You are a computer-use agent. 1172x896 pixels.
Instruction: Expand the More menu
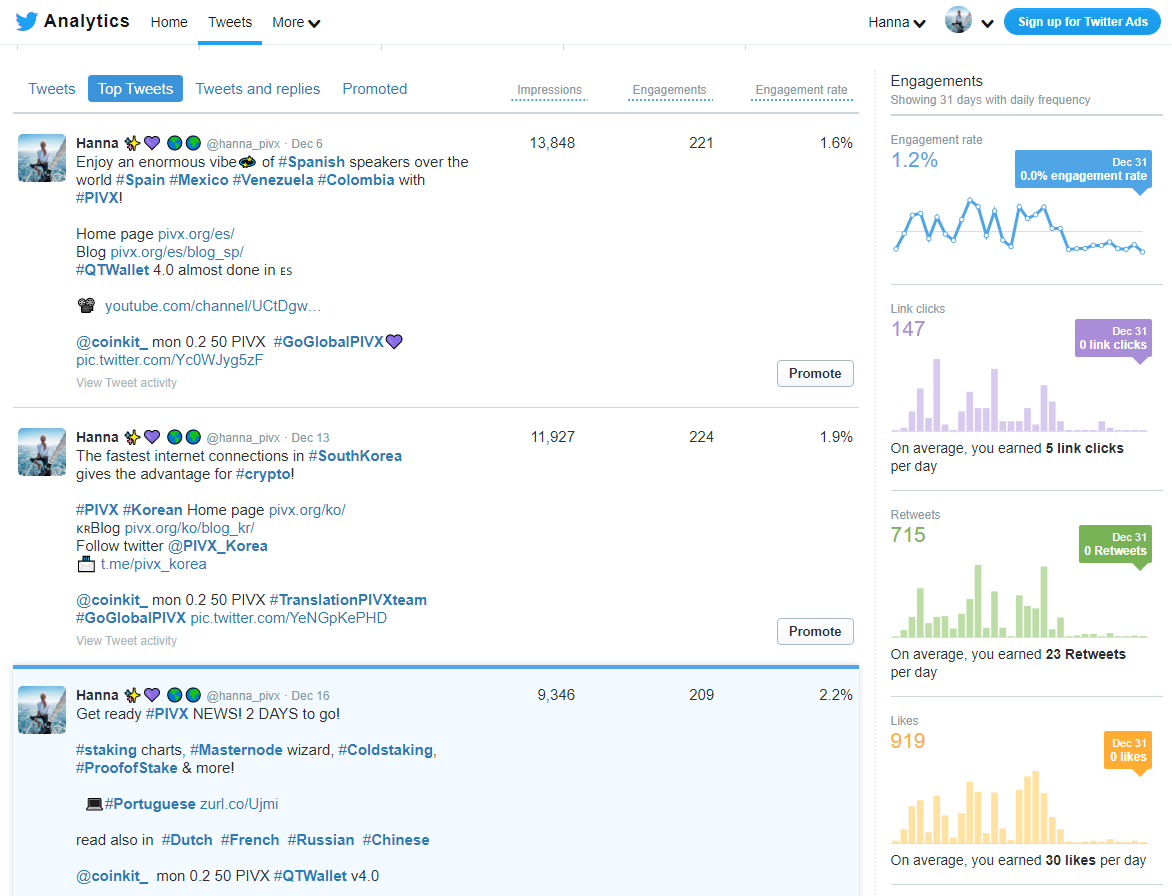tap(296, 22)
